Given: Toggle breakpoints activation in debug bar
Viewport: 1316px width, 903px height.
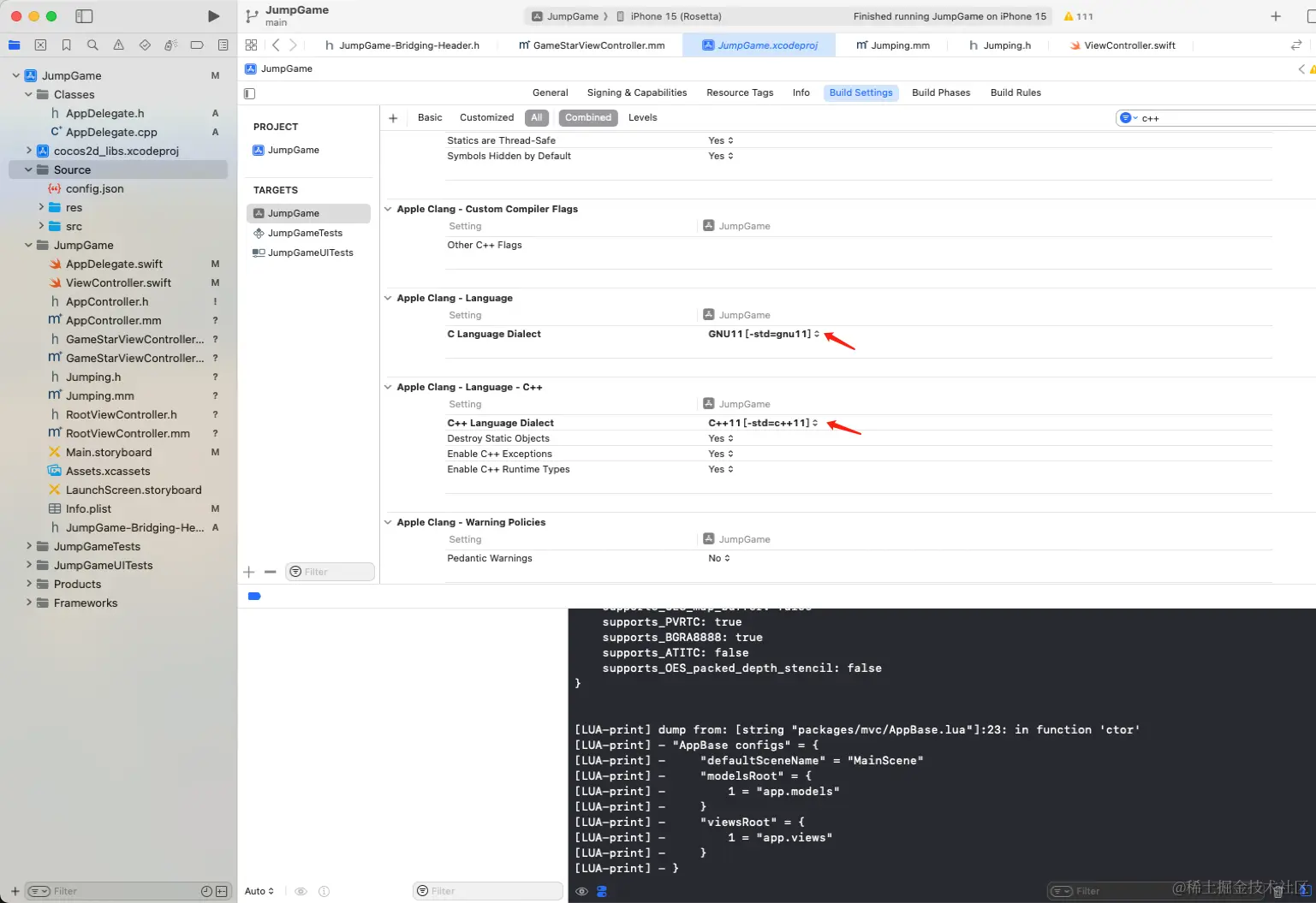Looking at the screenshot, I should [254, 597].
